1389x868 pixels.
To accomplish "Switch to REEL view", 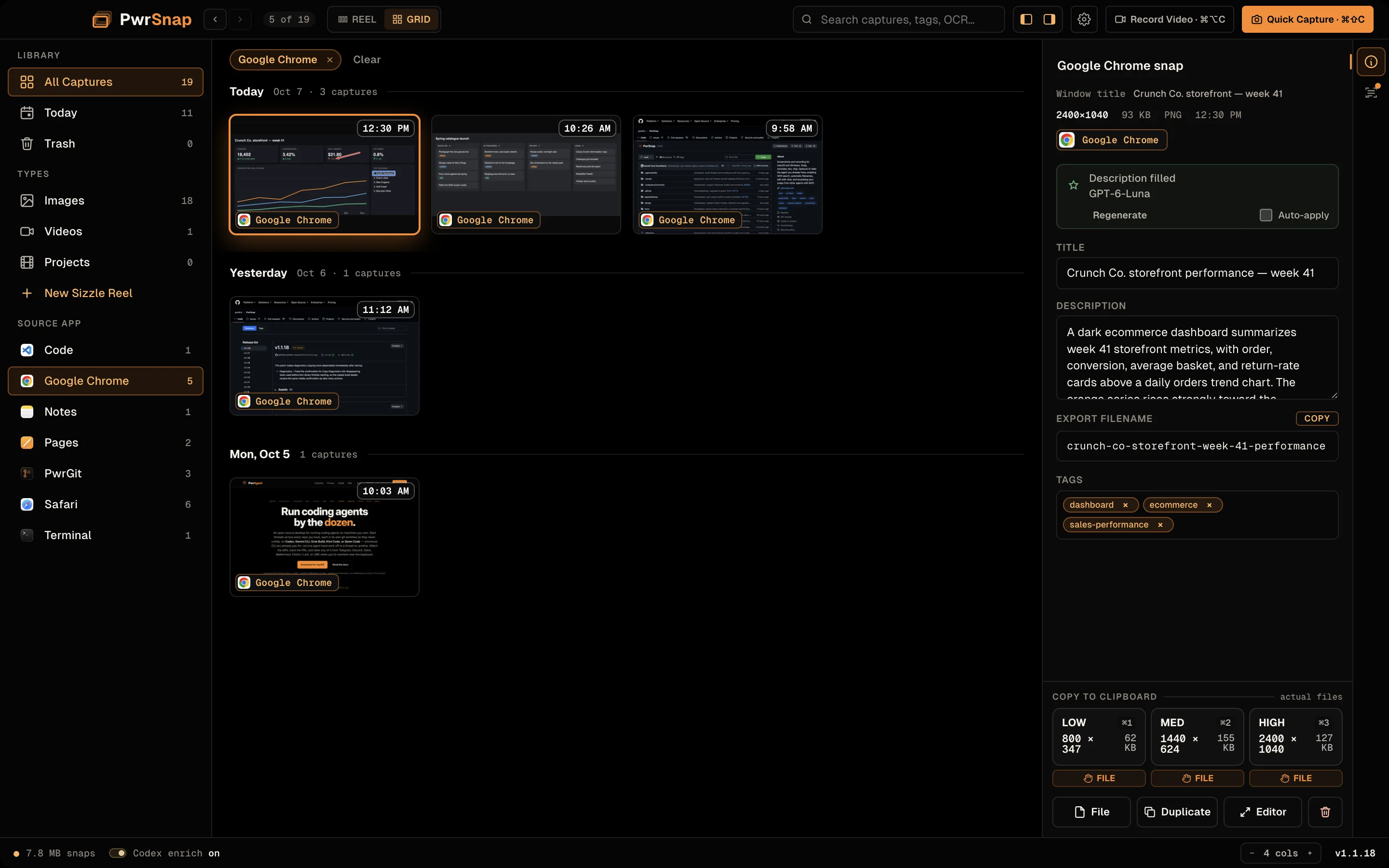I will tap(357, 19).
